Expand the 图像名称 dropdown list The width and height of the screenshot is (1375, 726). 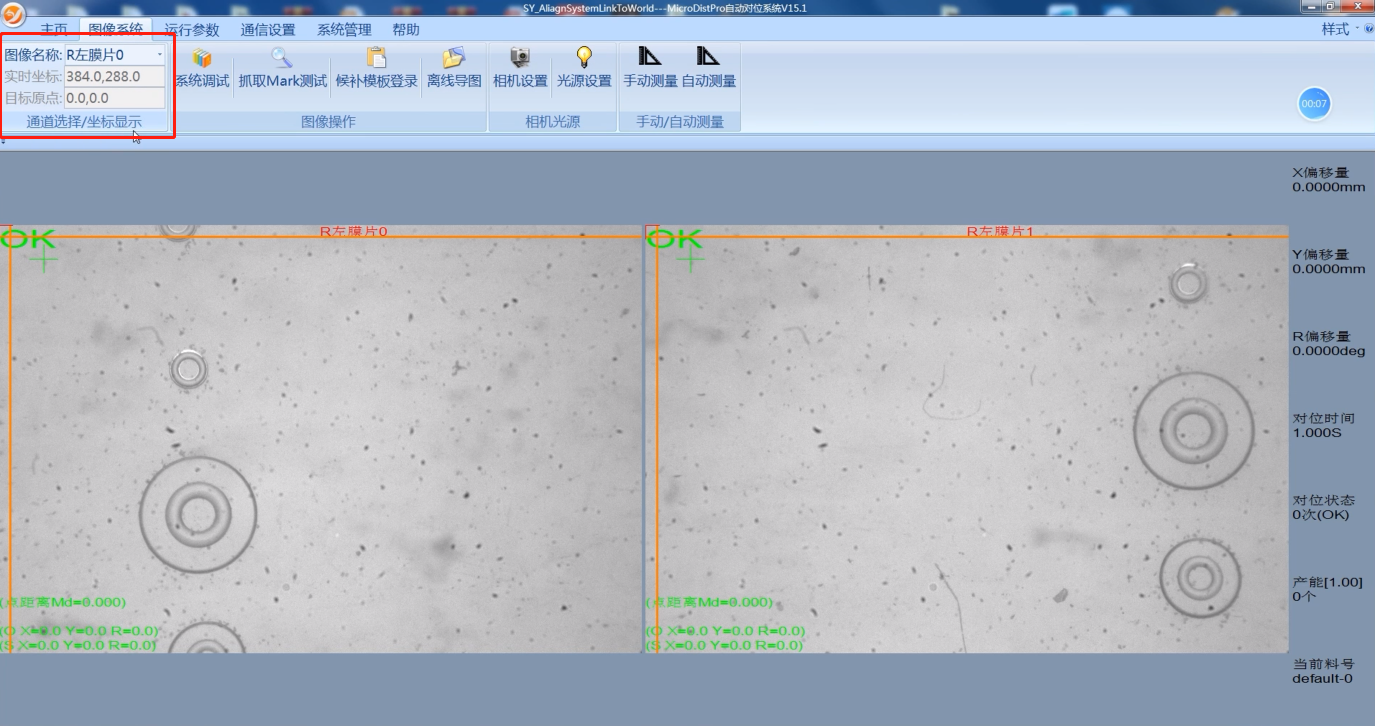tap(159, 55)
